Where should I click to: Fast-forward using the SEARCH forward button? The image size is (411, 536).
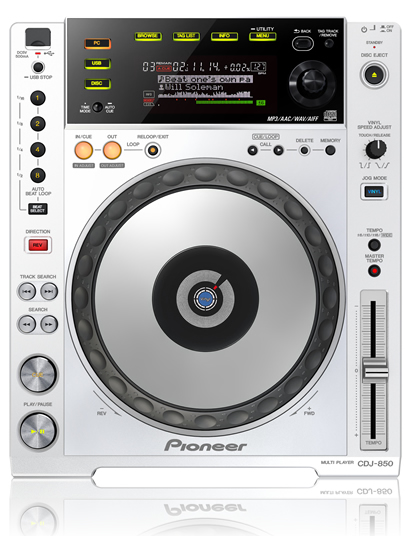coord(49,324)
